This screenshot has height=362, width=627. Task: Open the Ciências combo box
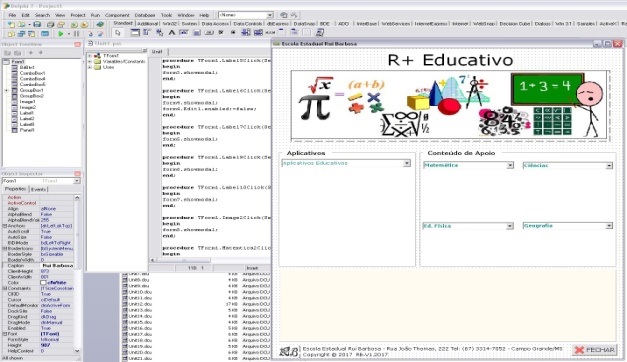click(x=609, y=165)
